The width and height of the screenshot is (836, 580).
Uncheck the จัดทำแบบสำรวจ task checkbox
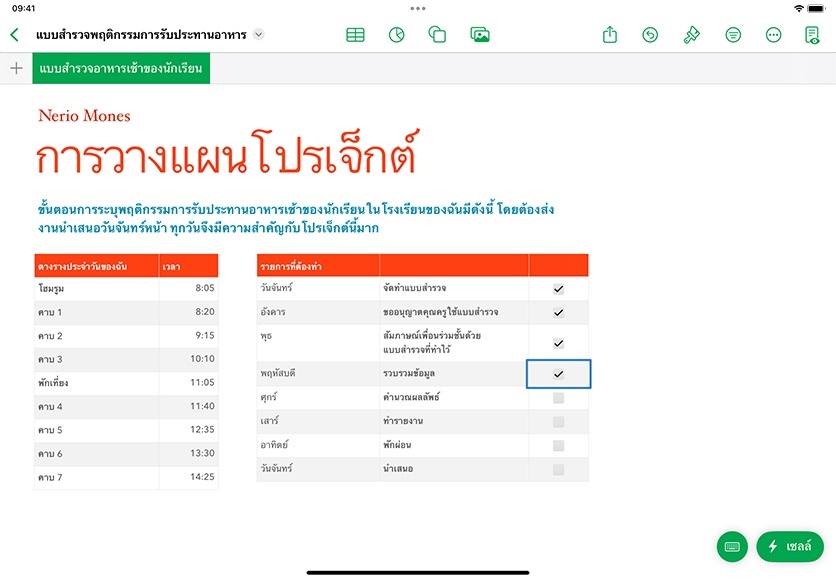pos(558,289)
